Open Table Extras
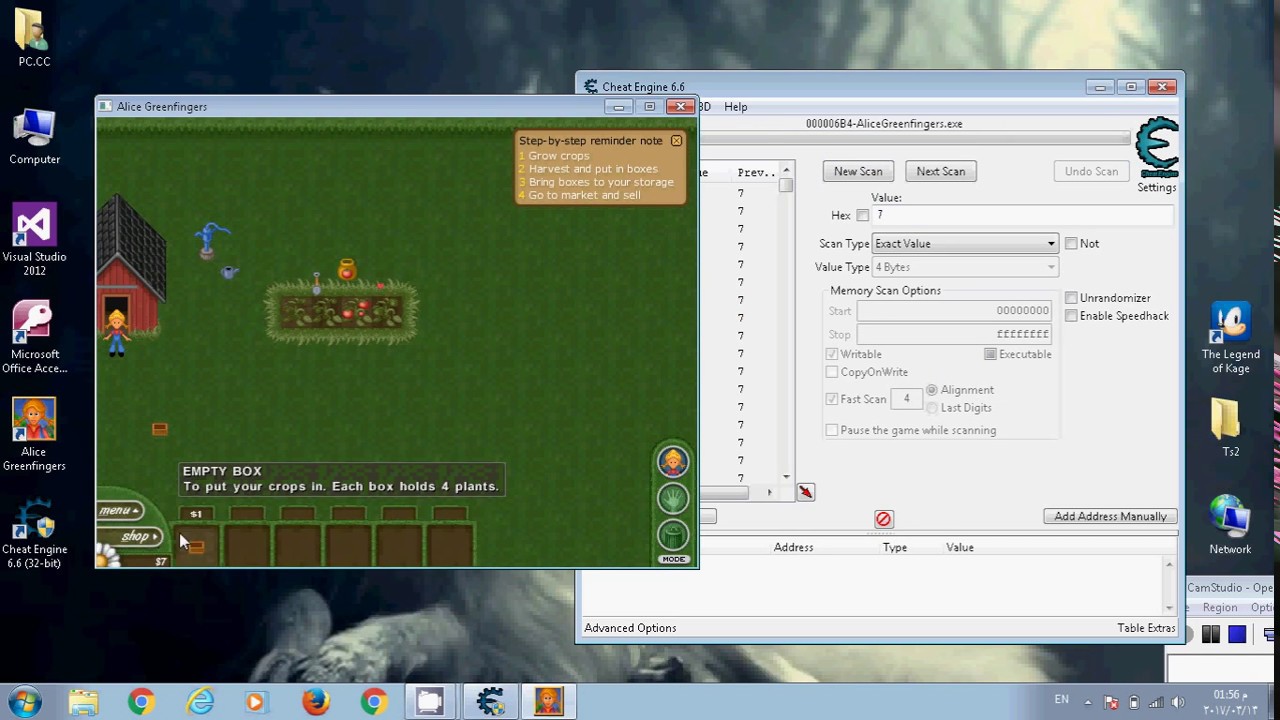The width and height of the screenshot is (1280, 720). tap(1146, 628)
